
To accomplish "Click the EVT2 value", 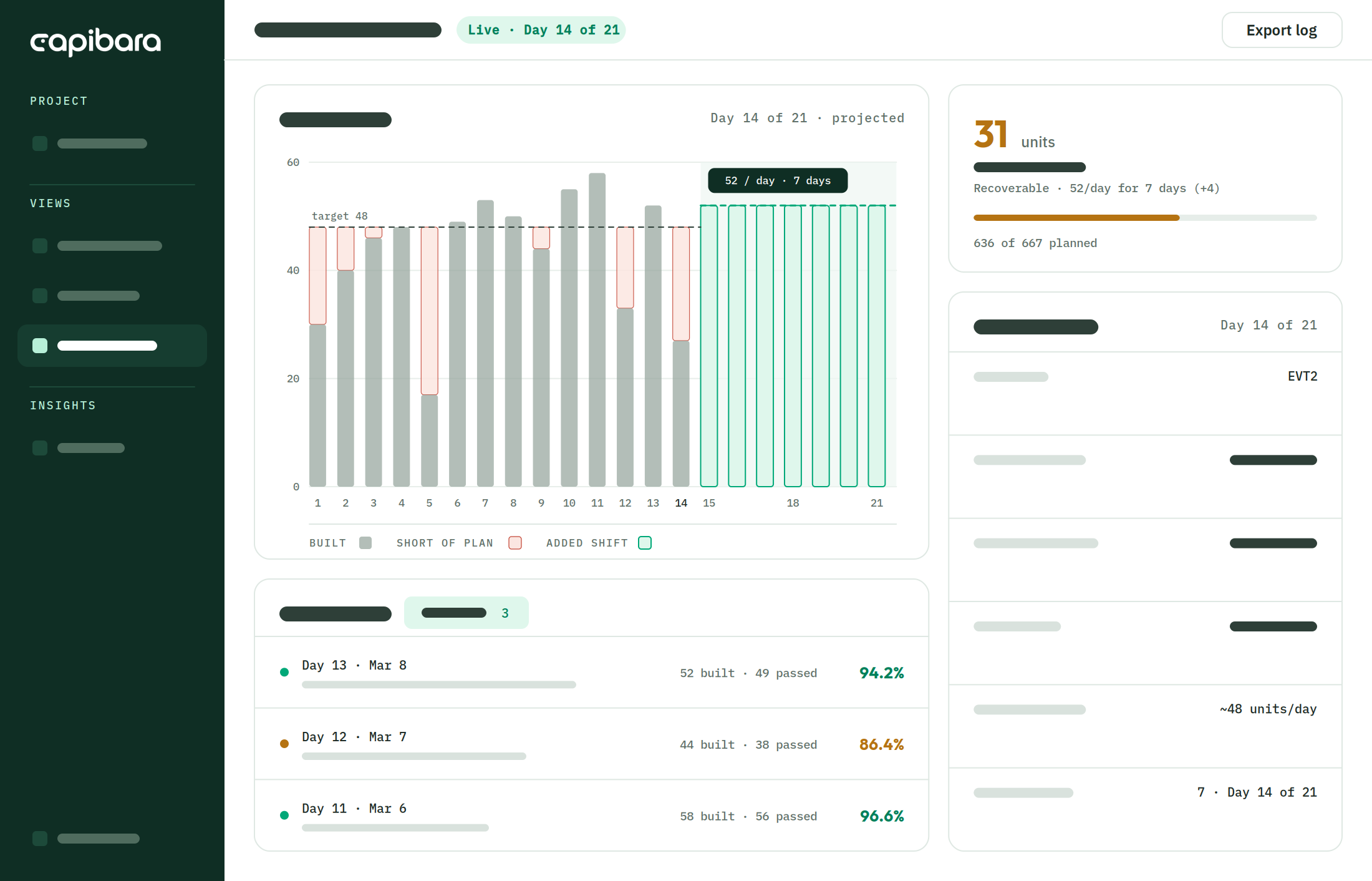I will pyautogui.click(x=1302, y=376).
